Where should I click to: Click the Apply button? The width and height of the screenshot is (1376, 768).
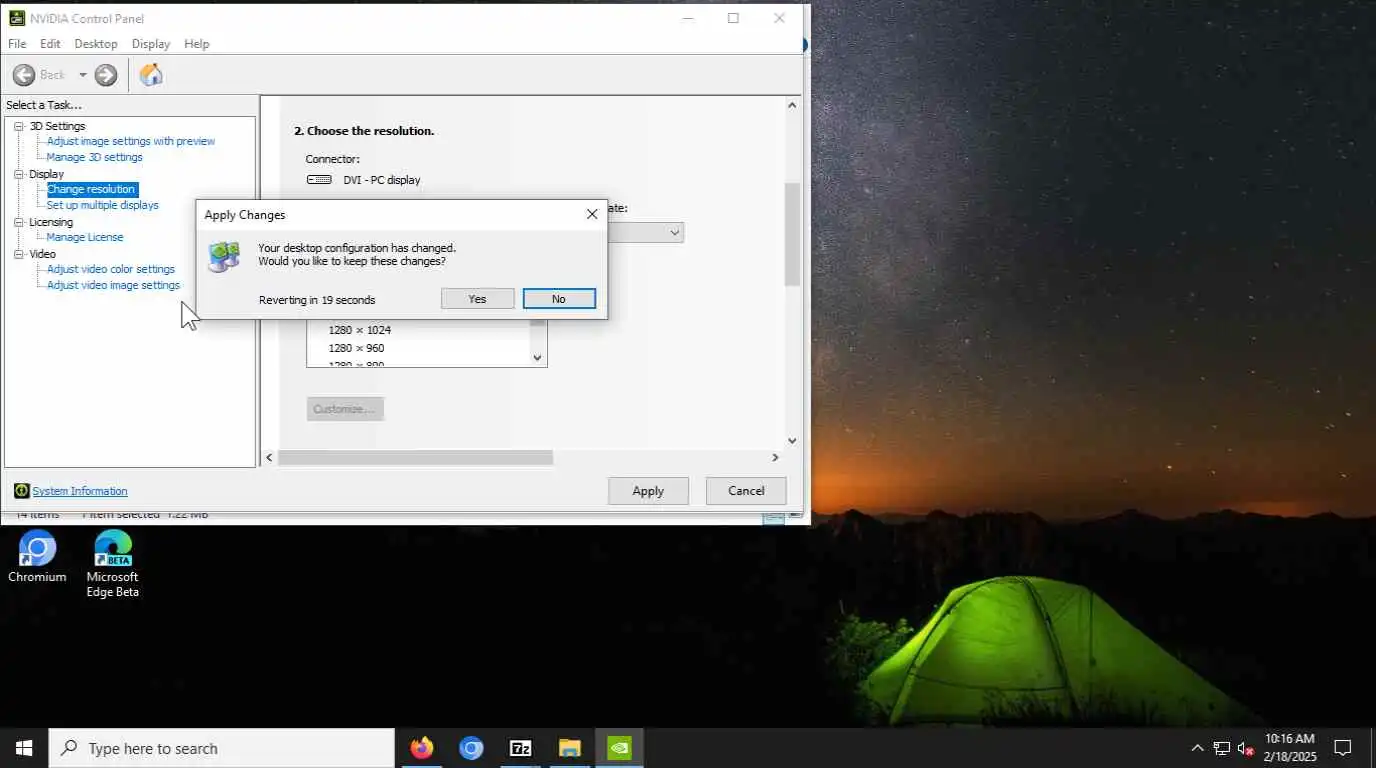648,491
